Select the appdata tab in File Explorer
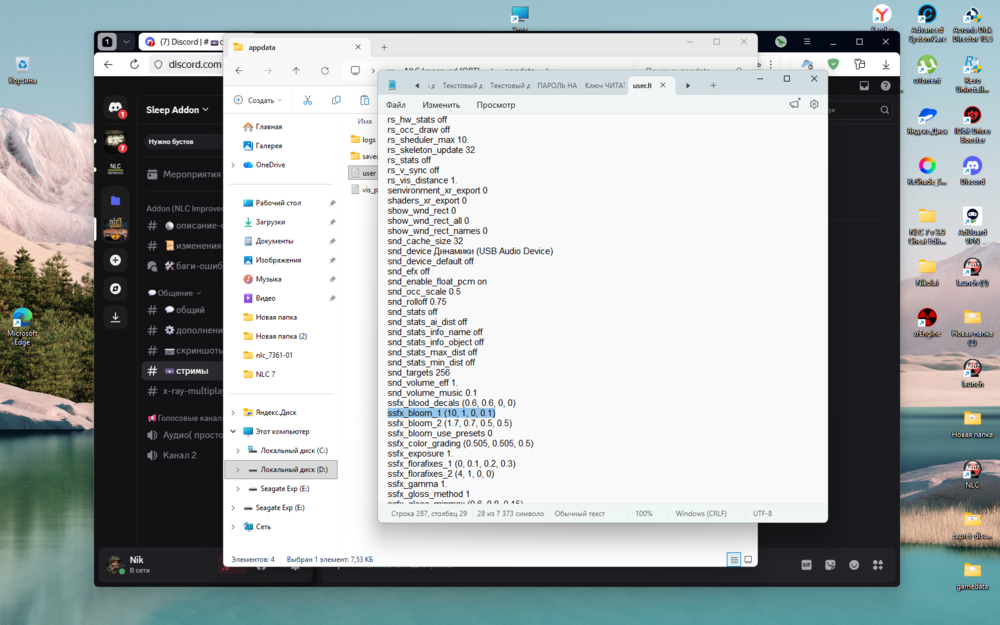Viewport: 1000px width, 625px height. point(297,47)
